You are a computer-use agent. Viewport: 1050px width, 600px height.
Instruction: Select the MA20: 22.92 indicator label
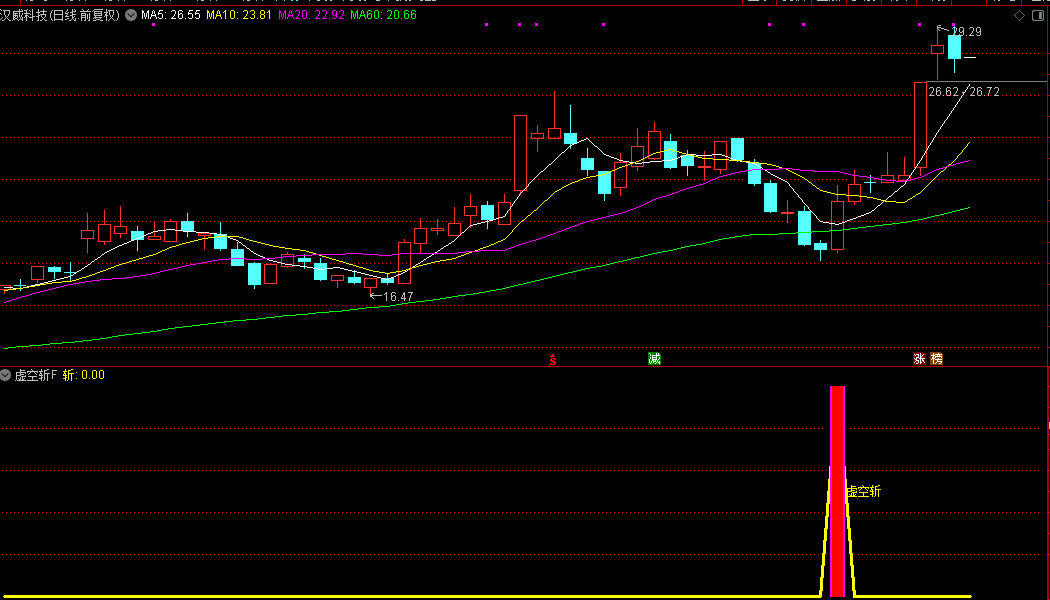311,15
